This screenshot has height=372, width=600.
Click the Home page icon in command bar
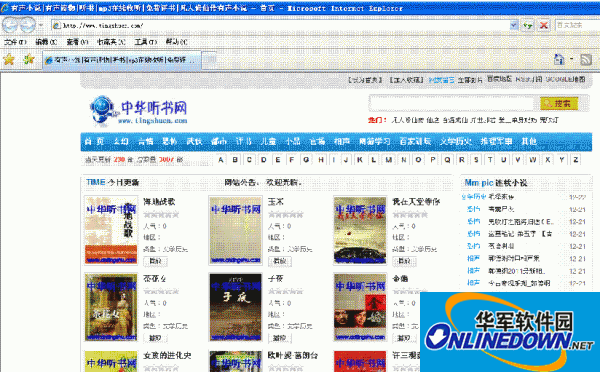[559, 59]
